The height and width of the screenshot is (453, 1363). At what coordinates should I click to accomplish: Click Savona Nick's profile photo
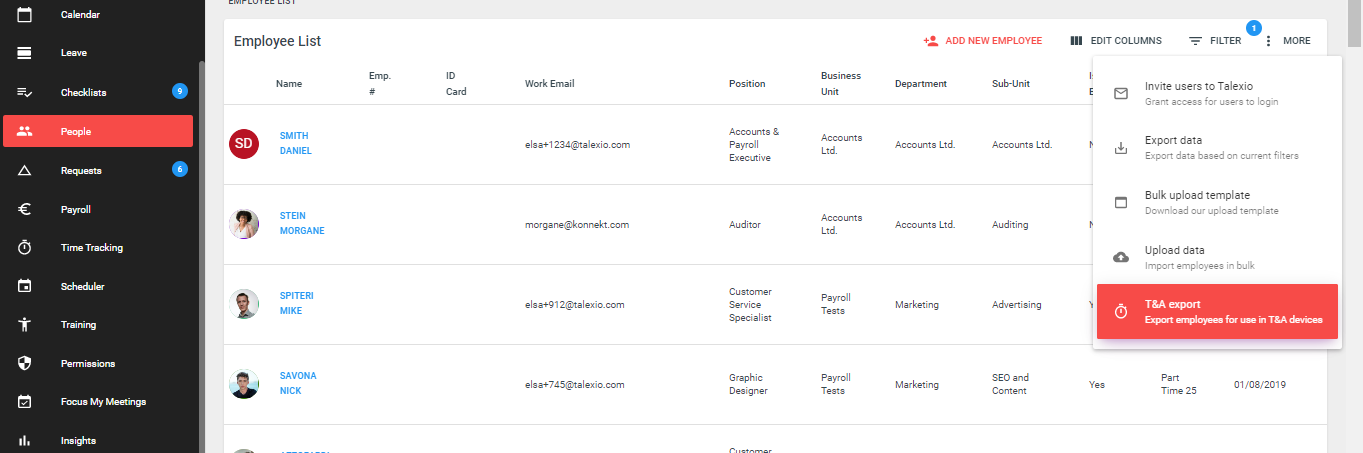[244, 384]
